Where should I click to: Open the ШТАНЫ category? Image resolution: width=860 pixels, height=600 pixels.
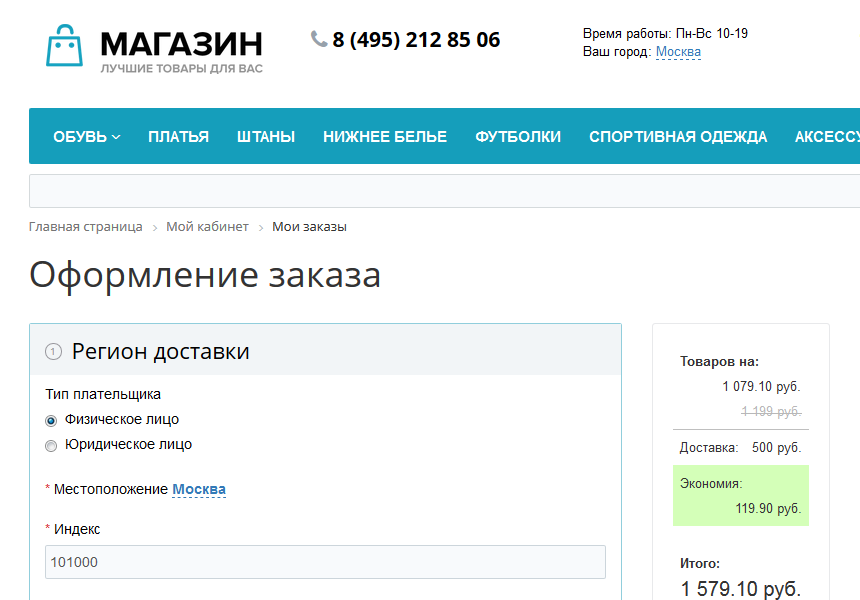tap(265, 136)
